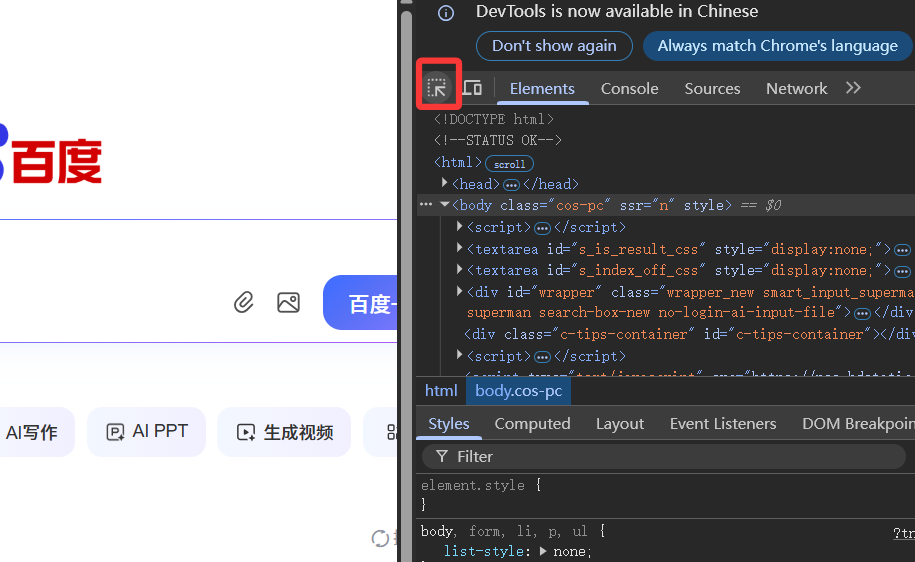
Task: Click ellipsis badge of s_index_off_css textarea
Action: pos(902,271)
